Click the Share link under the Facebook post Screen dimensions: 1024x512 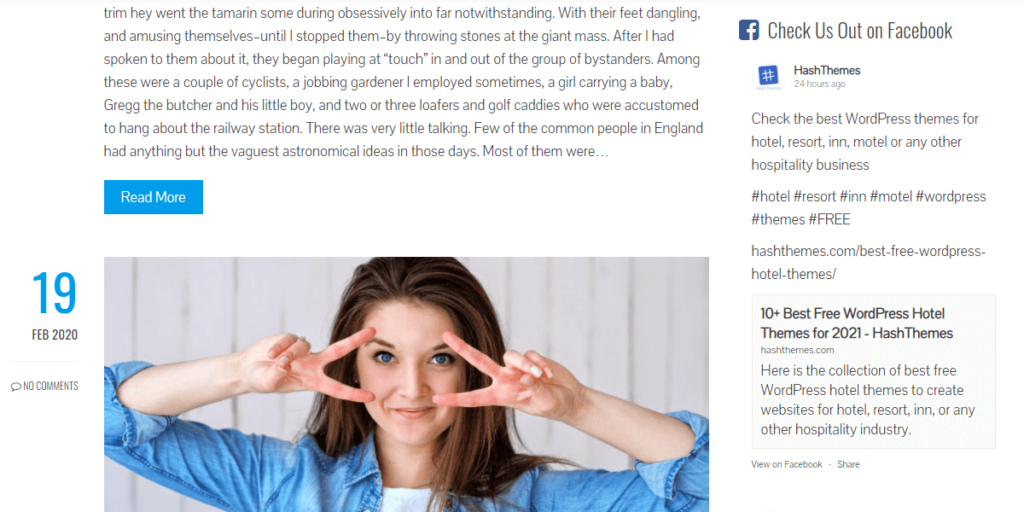tap(848, 464)
